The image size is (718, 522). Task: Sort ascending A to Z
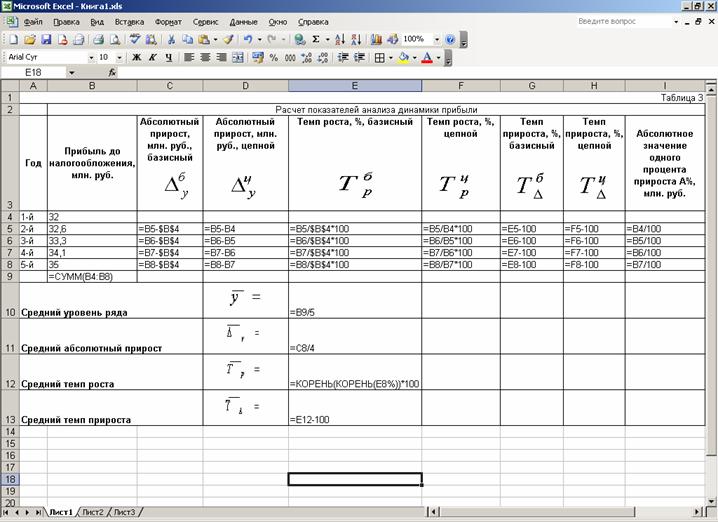click(x=340, y=39)
